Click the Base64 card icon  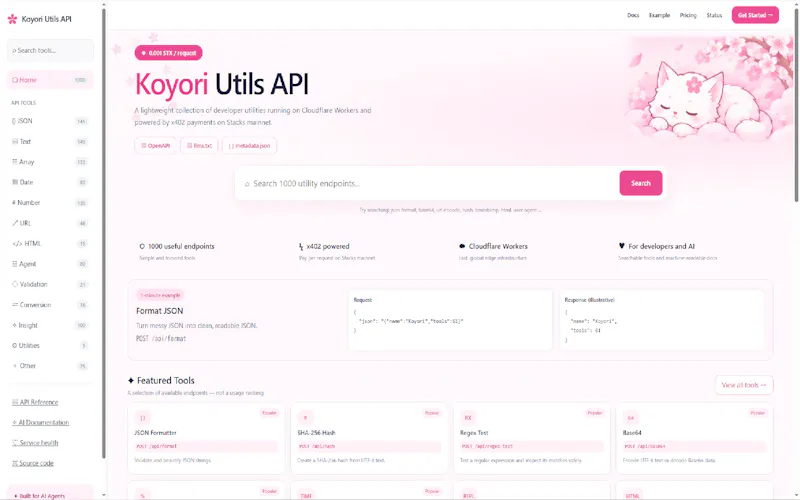(x=631, y=417)
